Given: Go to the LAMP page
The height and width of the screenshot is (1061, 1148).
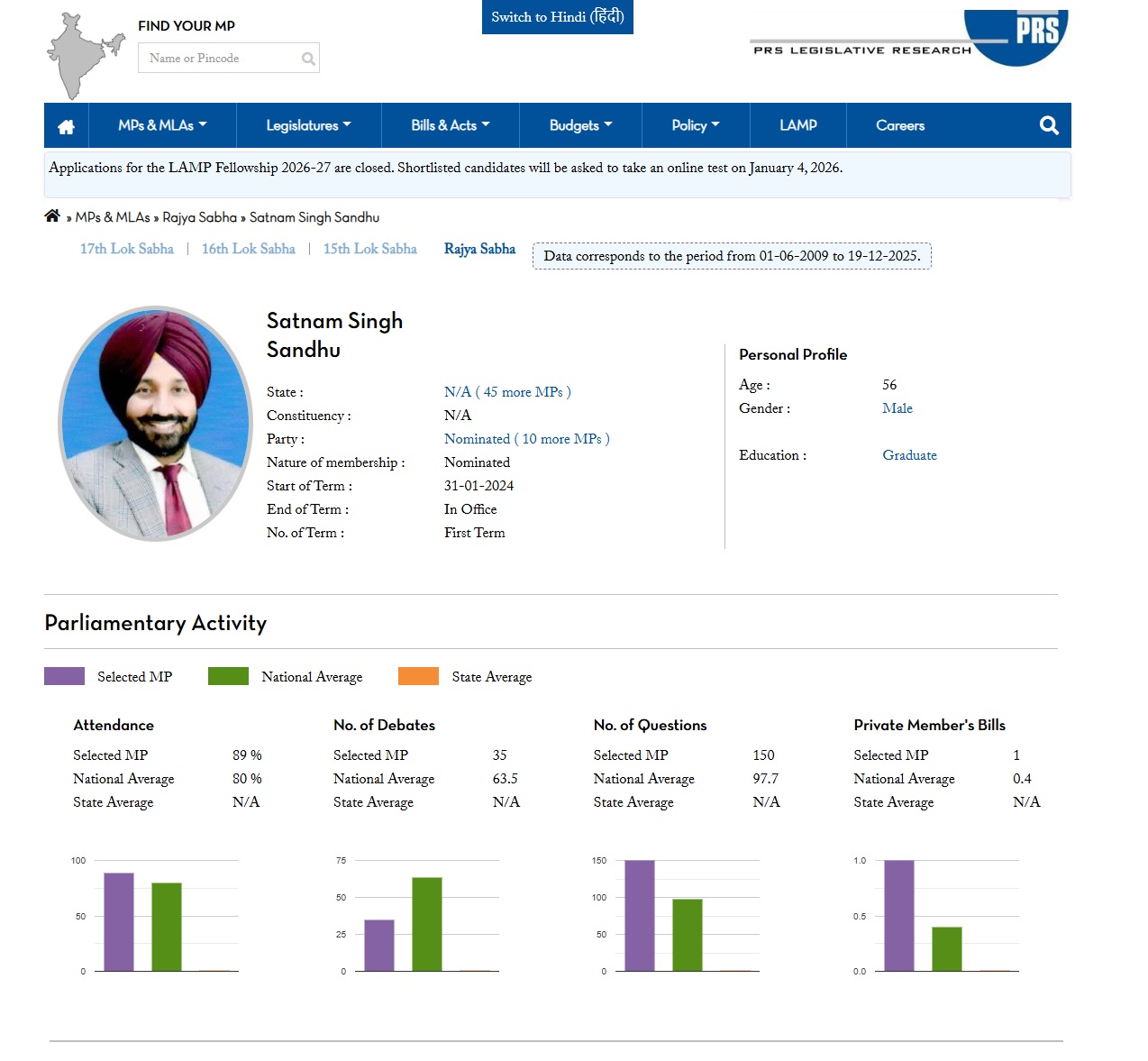Looking at the screenshot, I should tap(797, 125).
